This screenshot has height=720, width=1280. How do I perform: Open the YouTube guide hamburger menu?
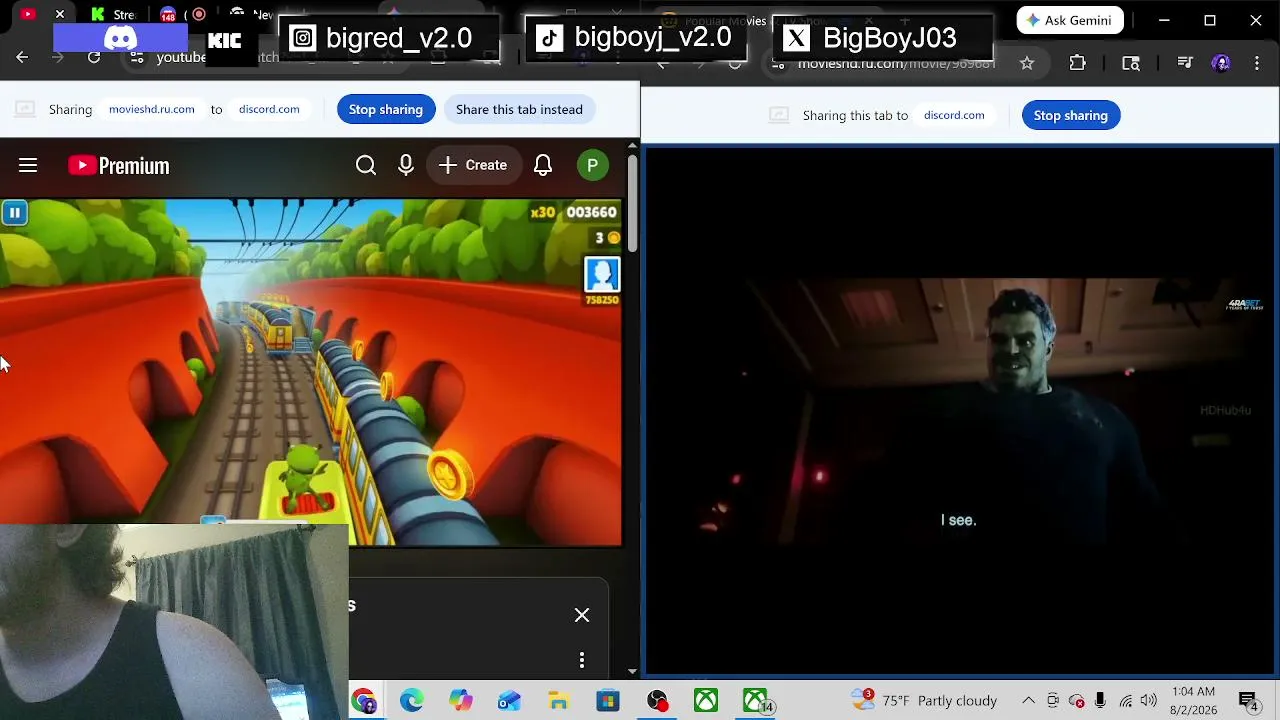coord(28,165)
